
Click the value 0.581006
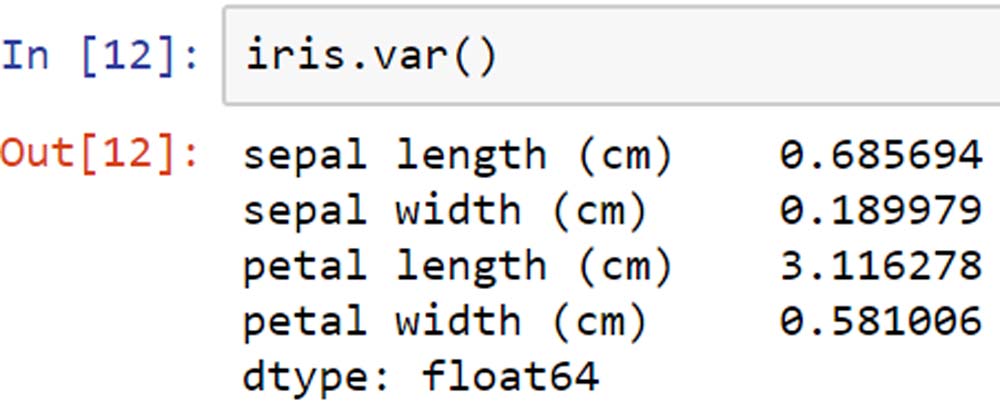pyautogui.click(x=881, y=320)
